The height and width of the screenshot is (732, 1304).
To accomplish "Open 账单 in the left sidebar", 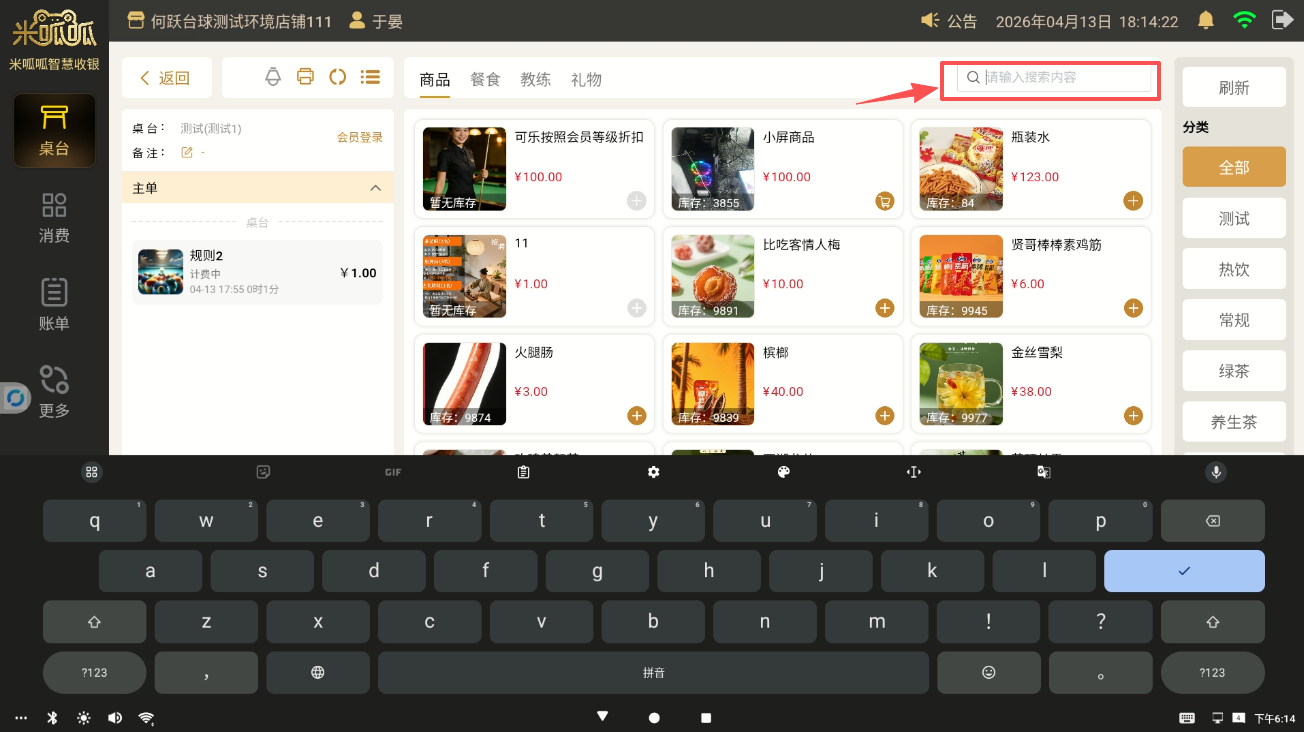I will pos(54,305).
